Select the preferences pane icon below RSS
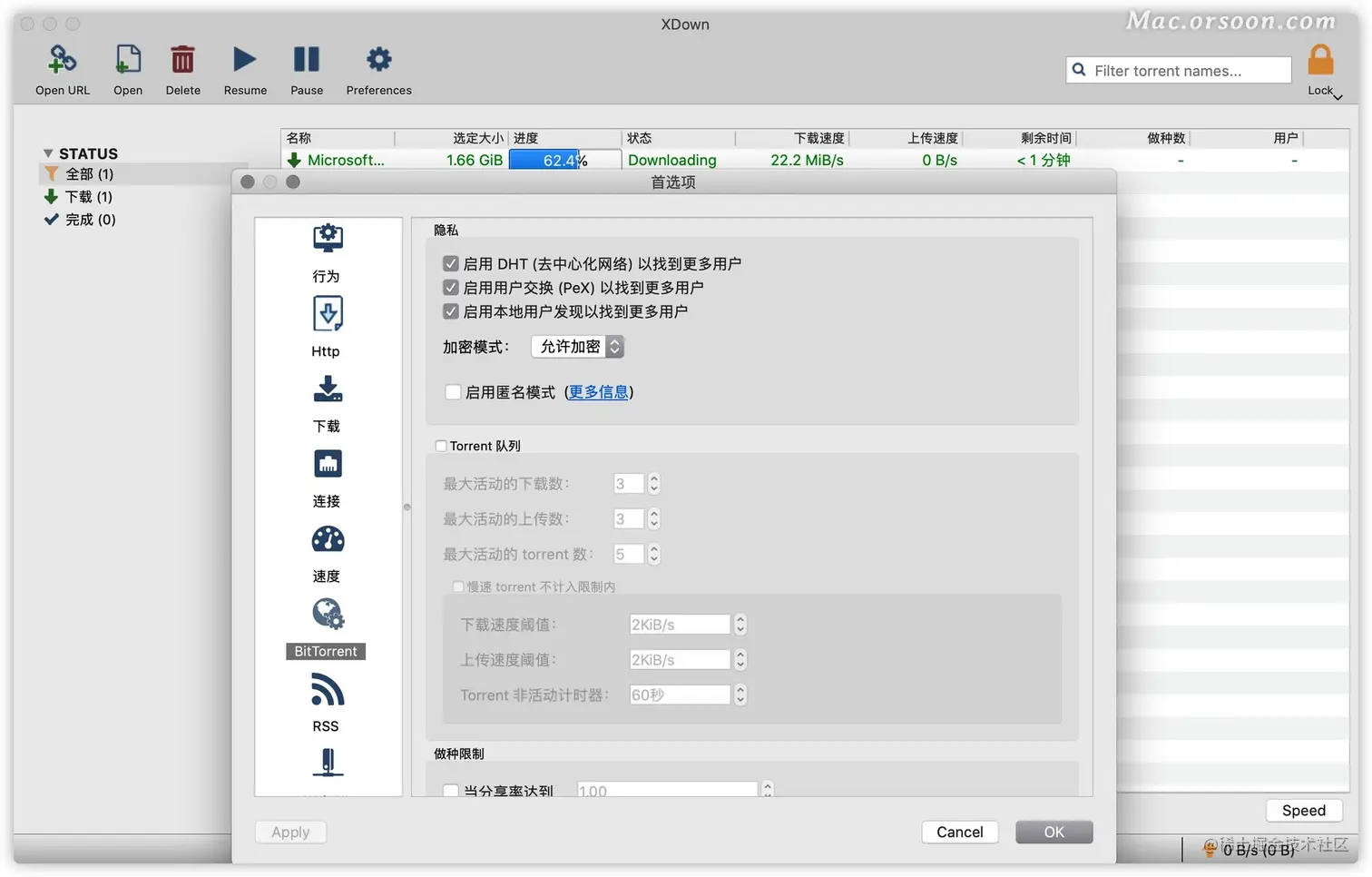The height and width of the screenshot is (877, 1372). coord(328,763)
